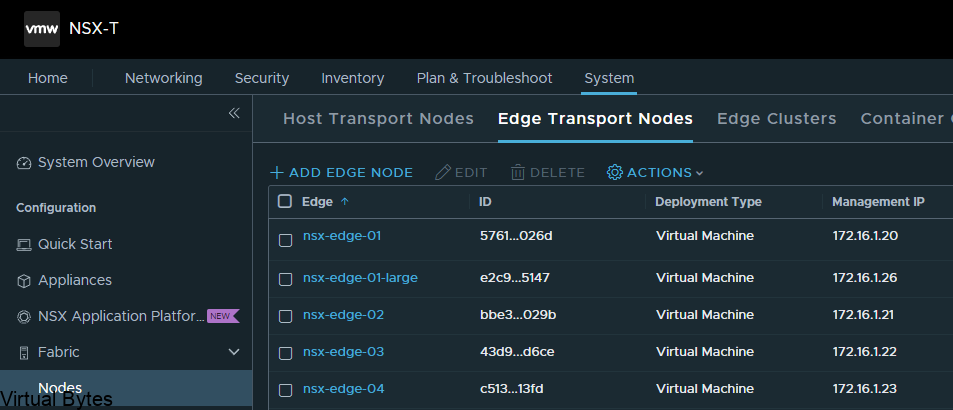This screenshot has width=953, height=410.
Task: Open the Security menu
Action: pos(262,78)
